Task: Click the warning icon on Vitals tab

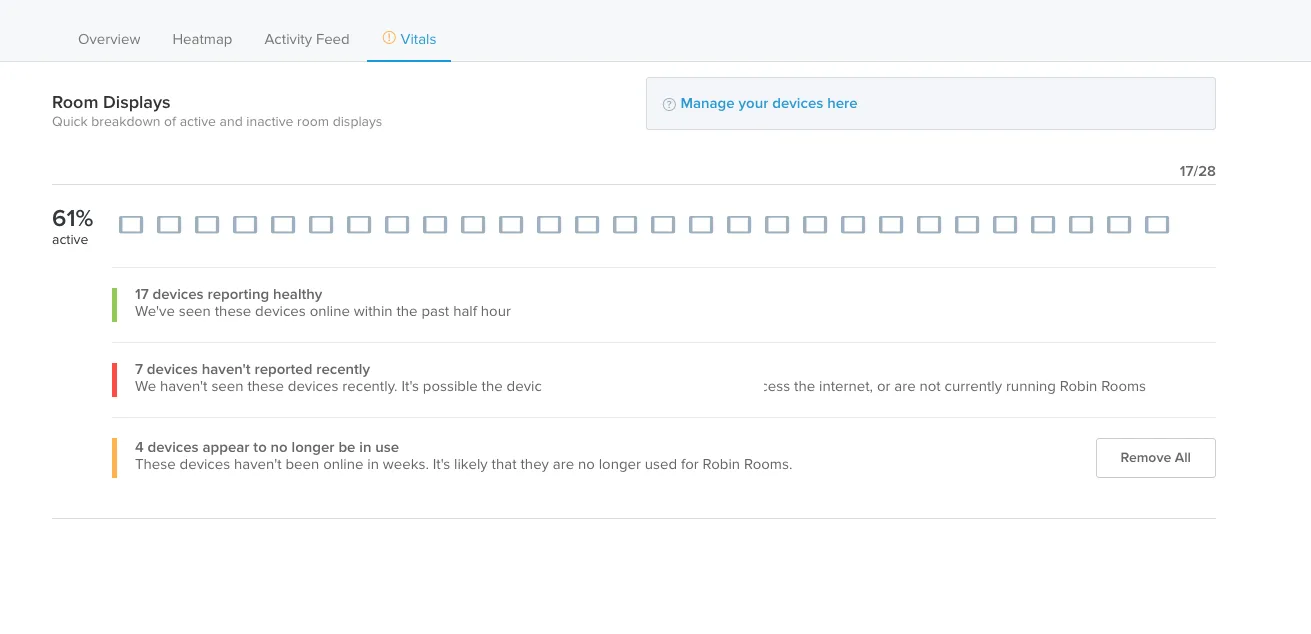Action: pyautogui.click(x=389, y=38)
